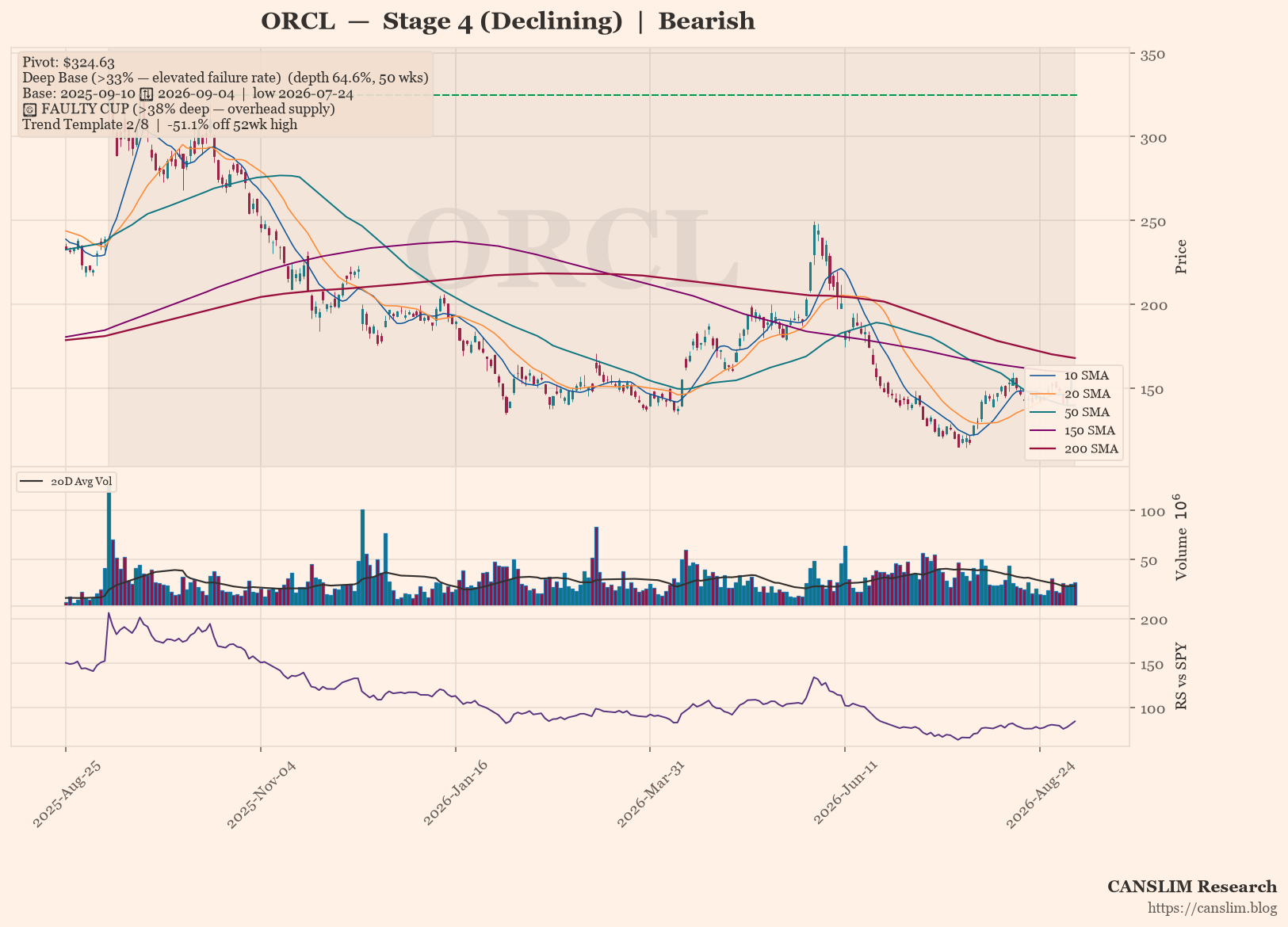Click the price axis tick '200' beside the Price label
The height and width of the screenshot is (927, 1288).
click(1152, 306)
